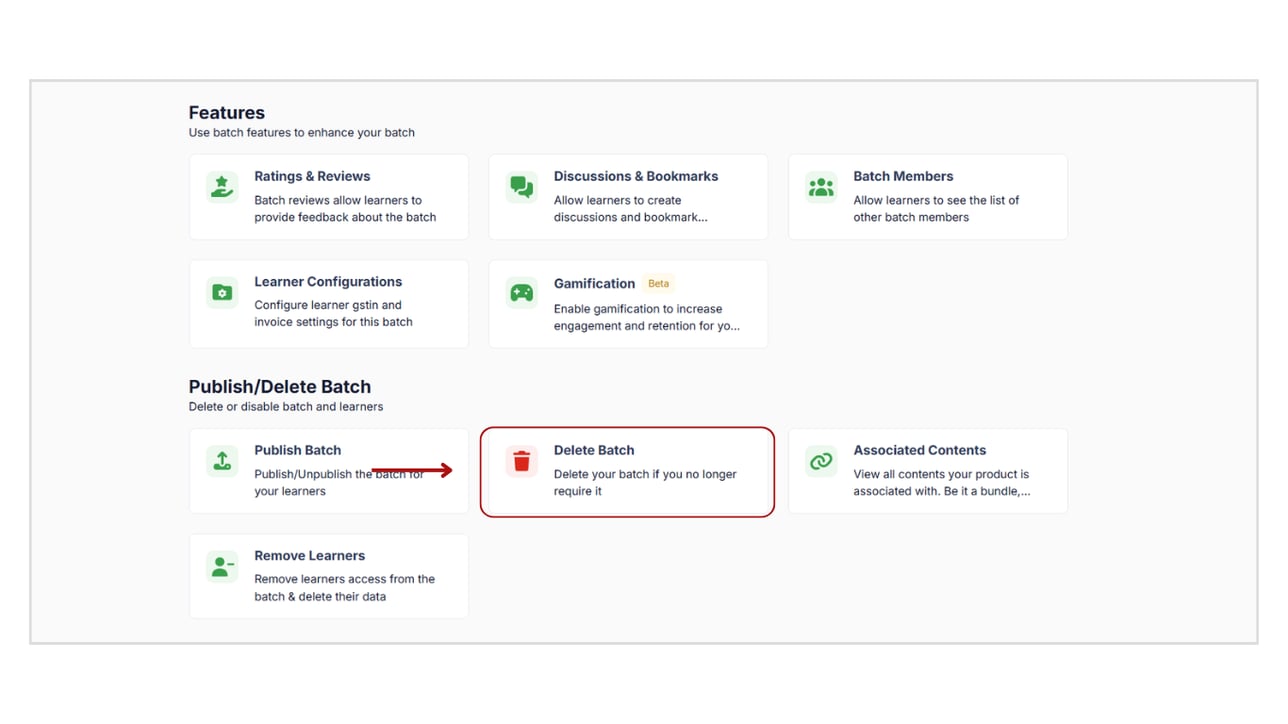Select the Remove Learners title
Viewport: 1288px width, 724px height.
tap(309, 556)
